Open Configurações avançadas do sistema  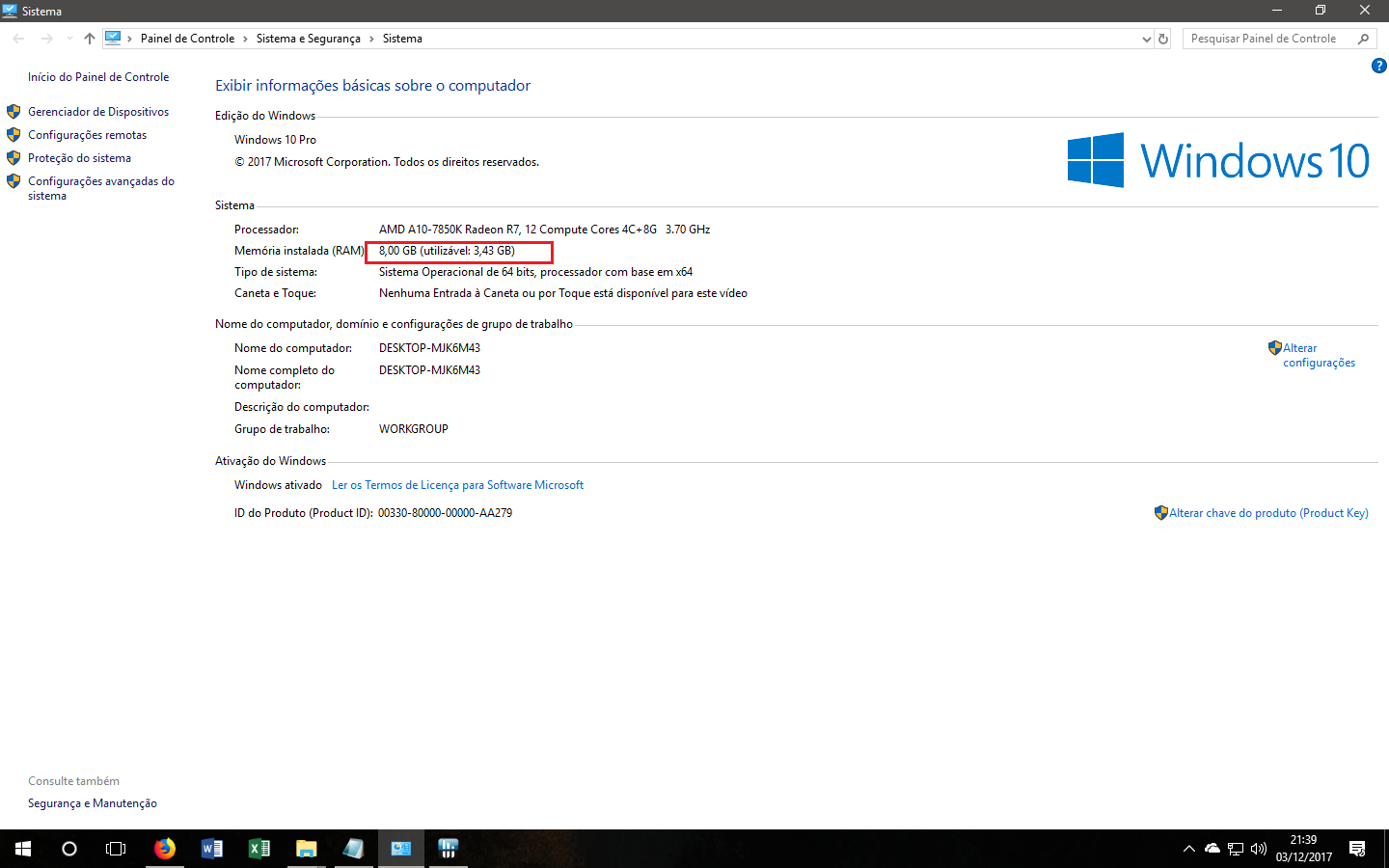tap(101, 188)
